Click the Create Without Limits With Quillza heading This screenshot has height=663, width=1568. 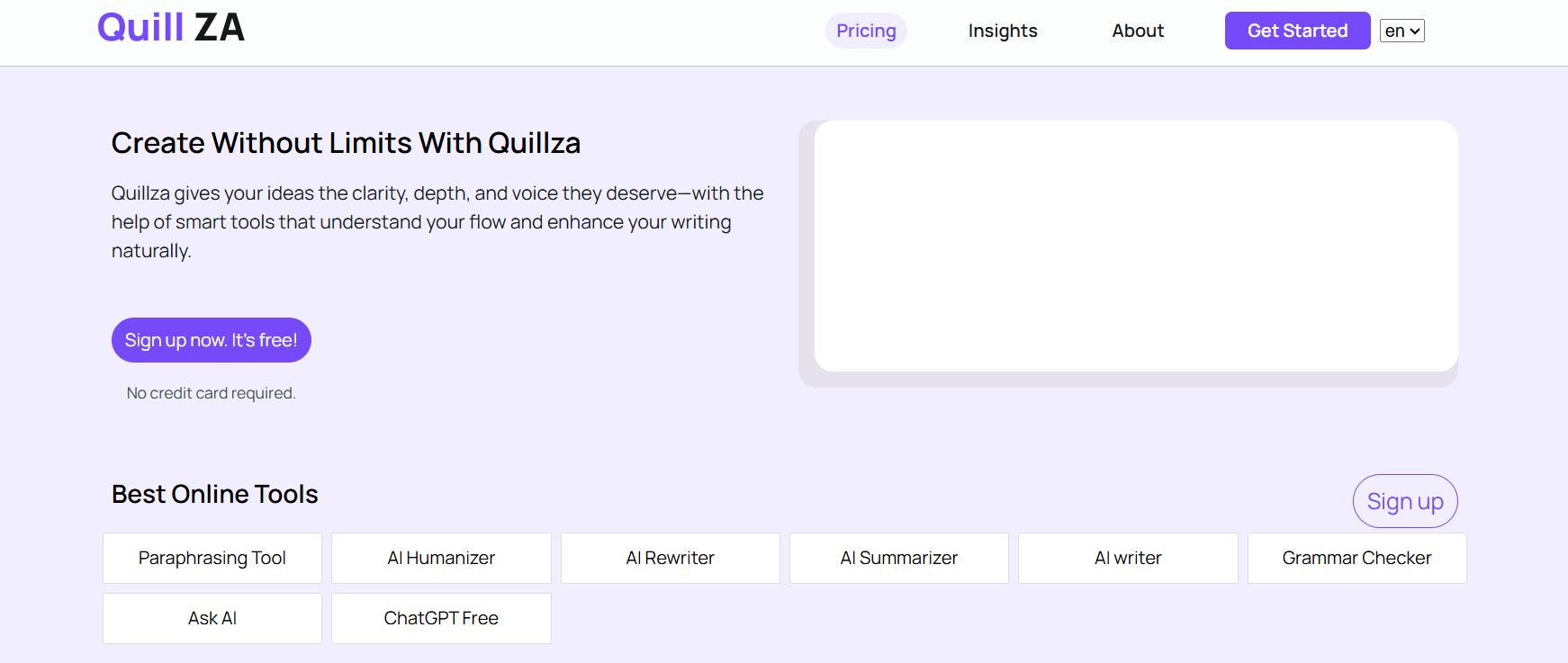coord(346,143)
